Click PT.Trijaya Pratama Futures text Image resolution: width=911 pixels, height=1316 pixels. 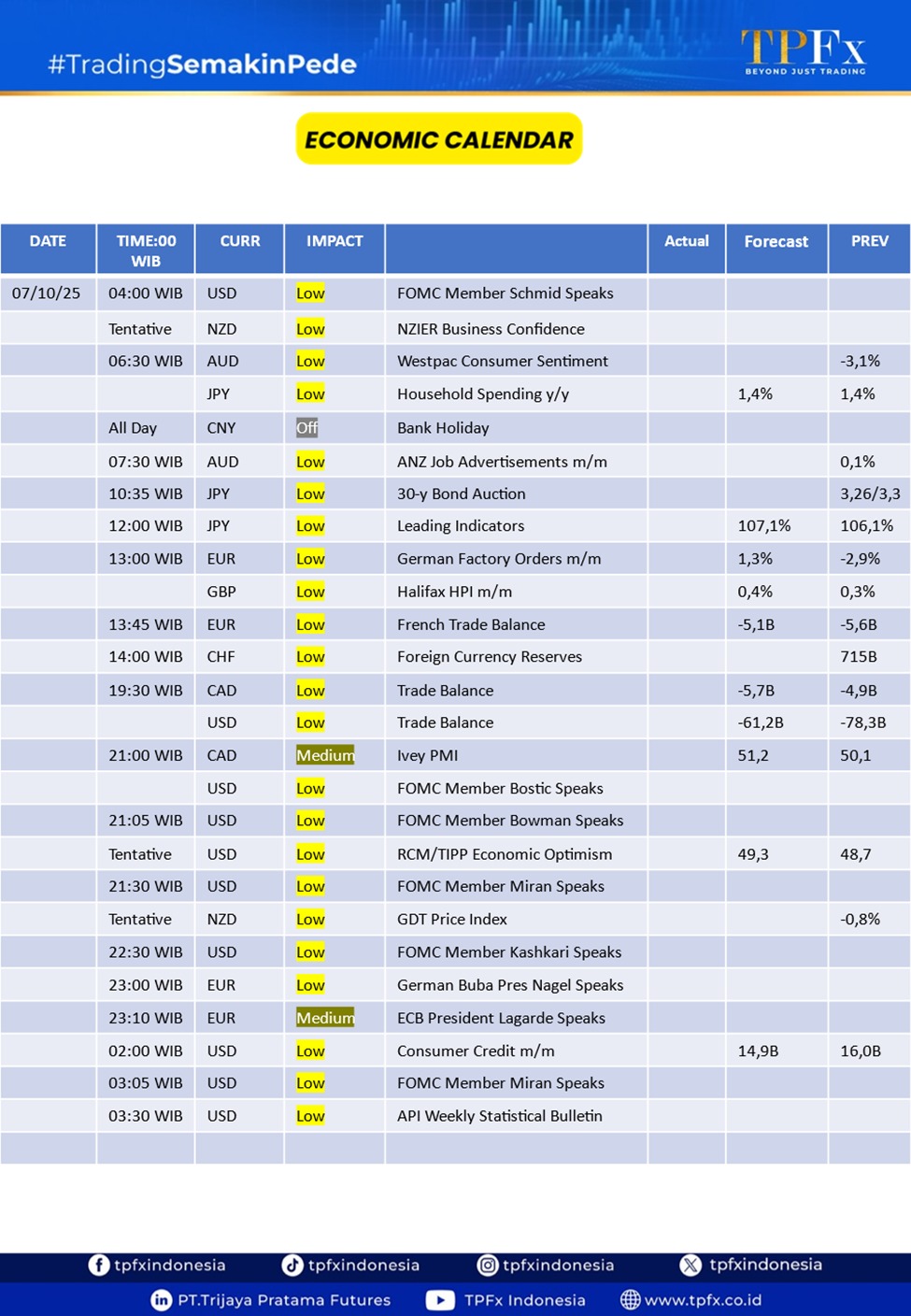point(284,1300)
